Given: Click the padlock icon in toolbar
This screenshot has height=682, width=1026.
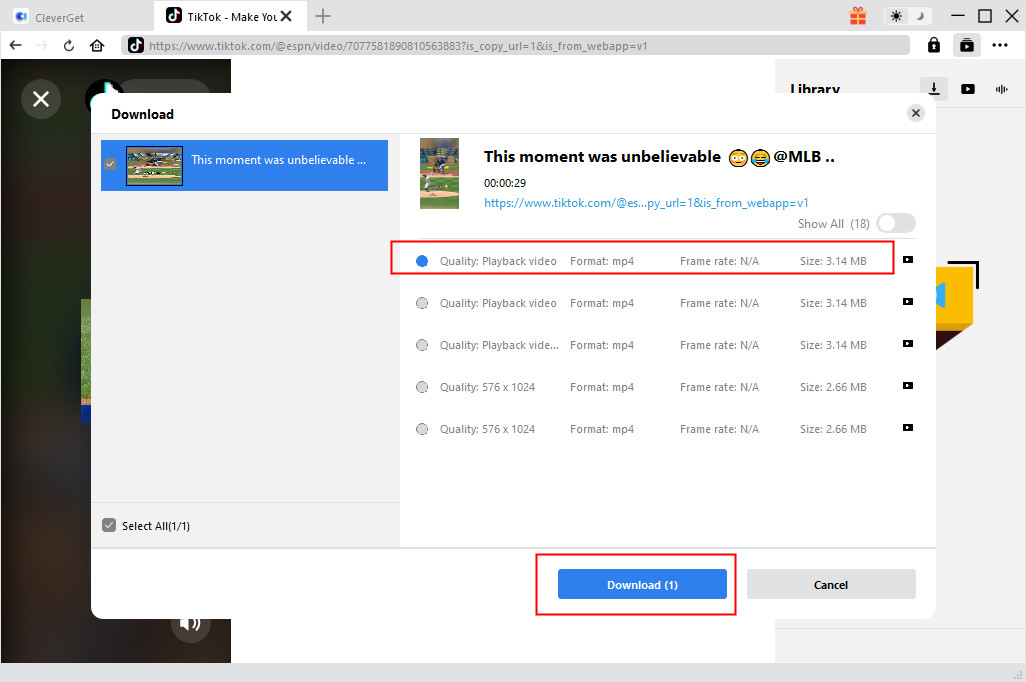Looking at the screenshot, I should [x=933, y=45].
